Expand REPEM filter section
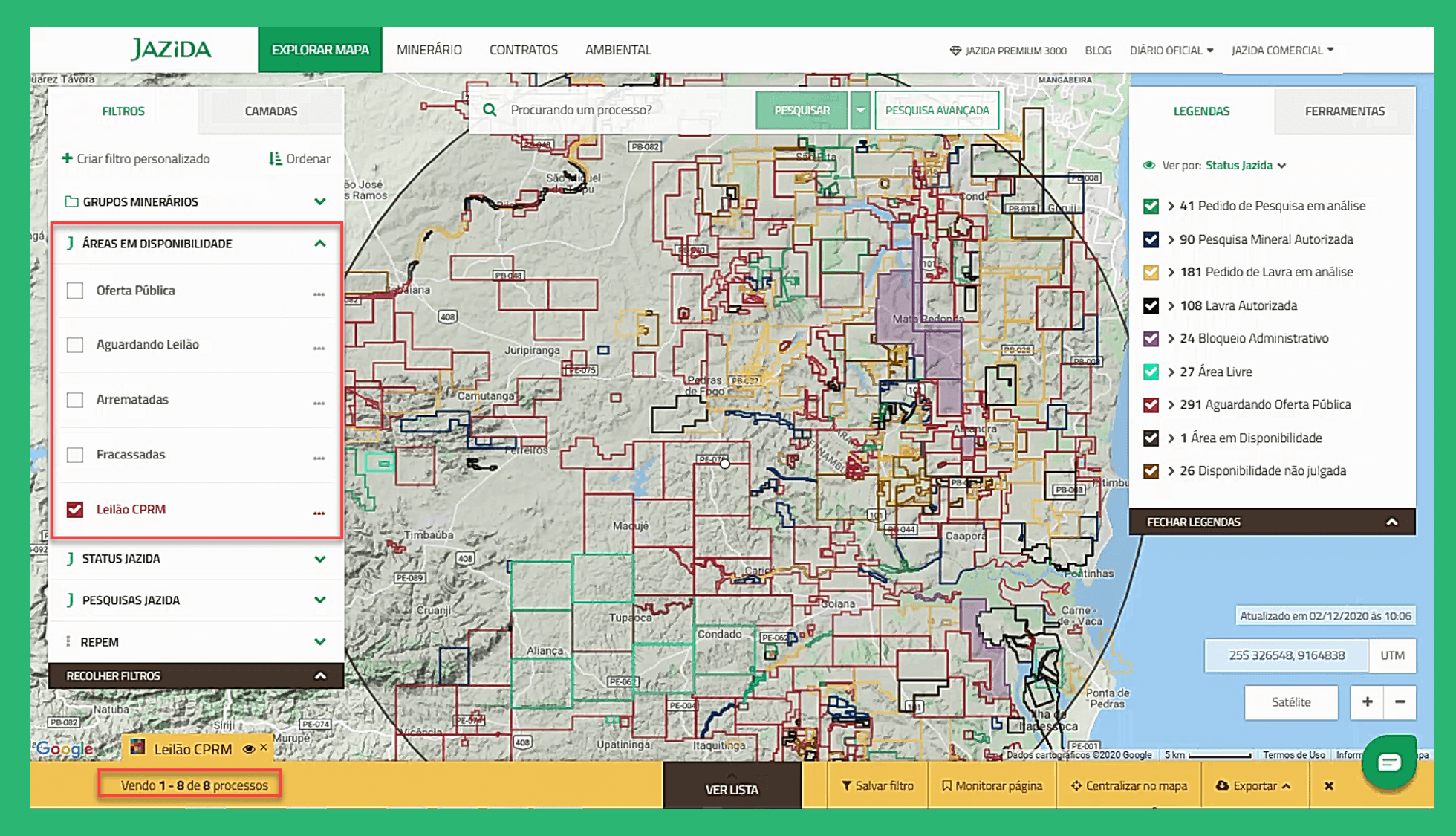Image resolution: width=1456 pixels, height=836 pixels. 320,641
